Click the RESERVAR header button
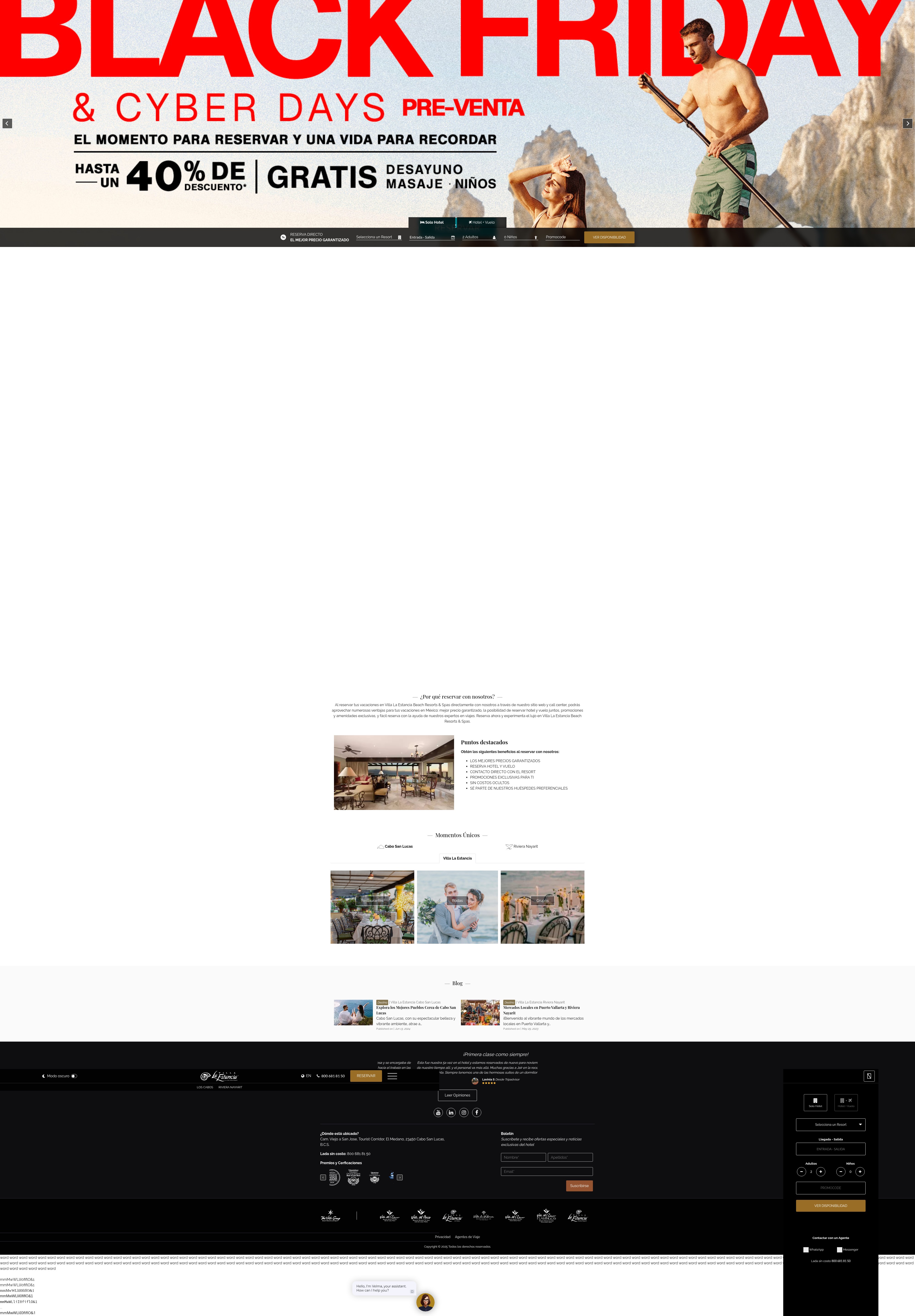 click(366, 1076)
